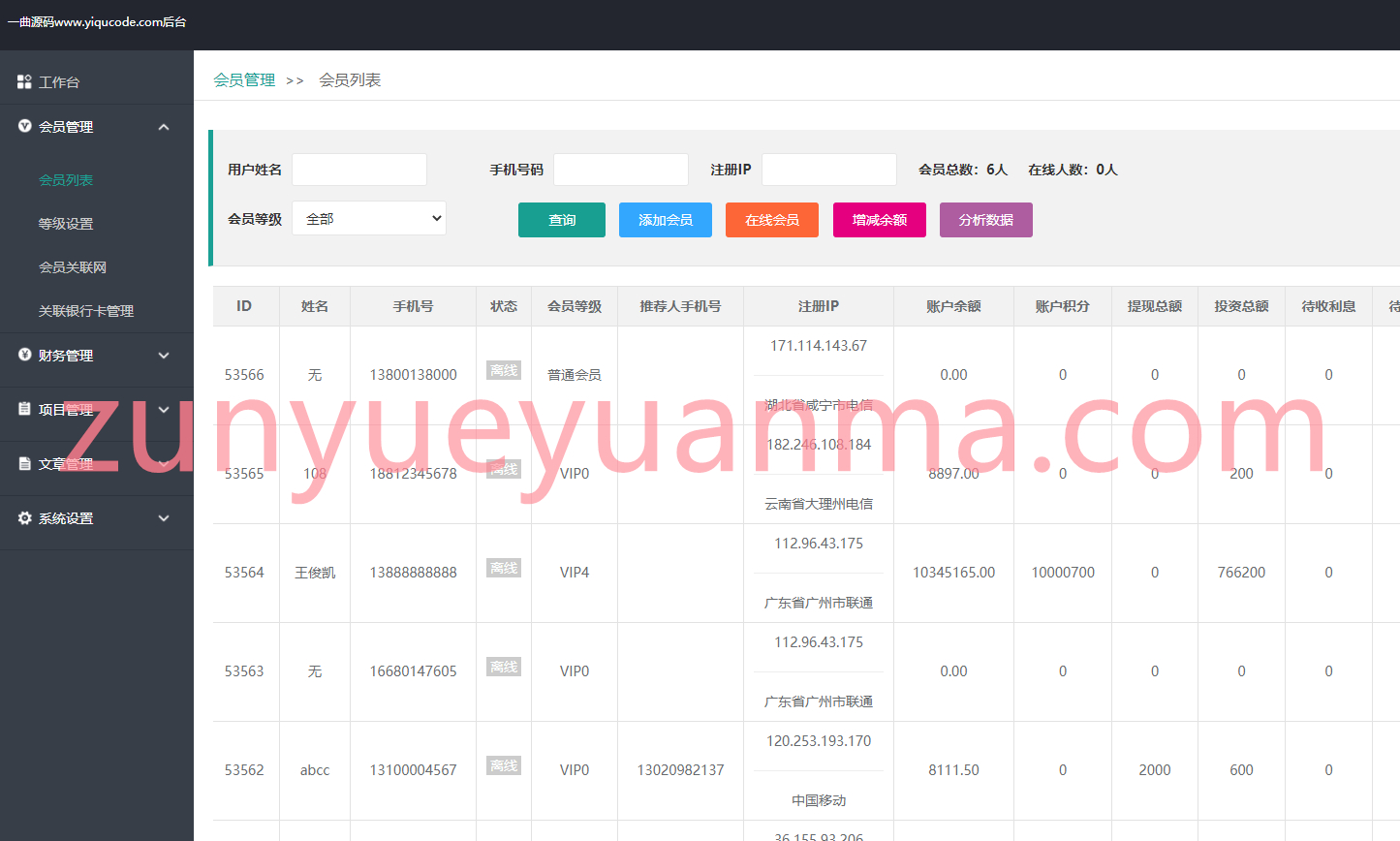Open 工作台 in the sidebar
This screenshot has width=1400, height=841.
tap(59, 82)
